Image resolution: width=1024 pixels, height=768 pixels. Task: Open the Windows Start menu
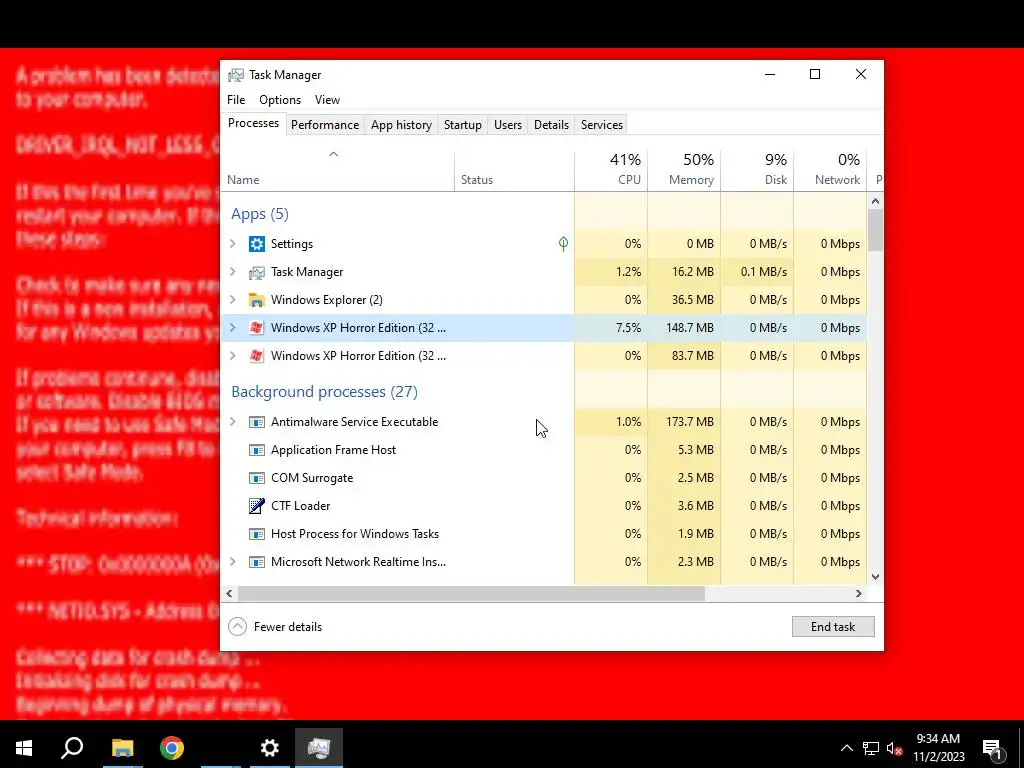click(x=24, y=748)
